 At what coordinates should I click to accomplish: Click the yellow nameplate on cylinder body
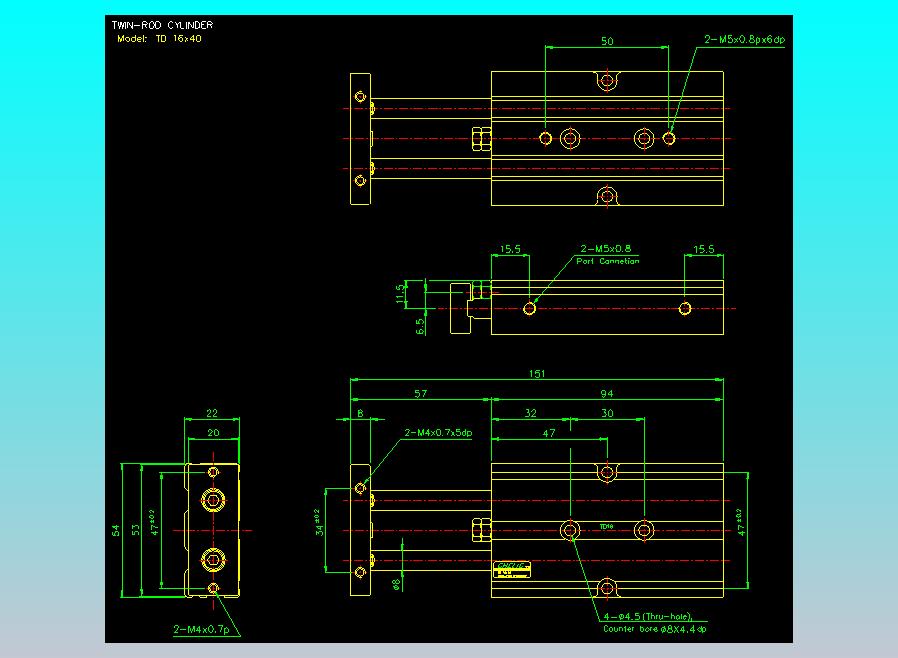512,569
